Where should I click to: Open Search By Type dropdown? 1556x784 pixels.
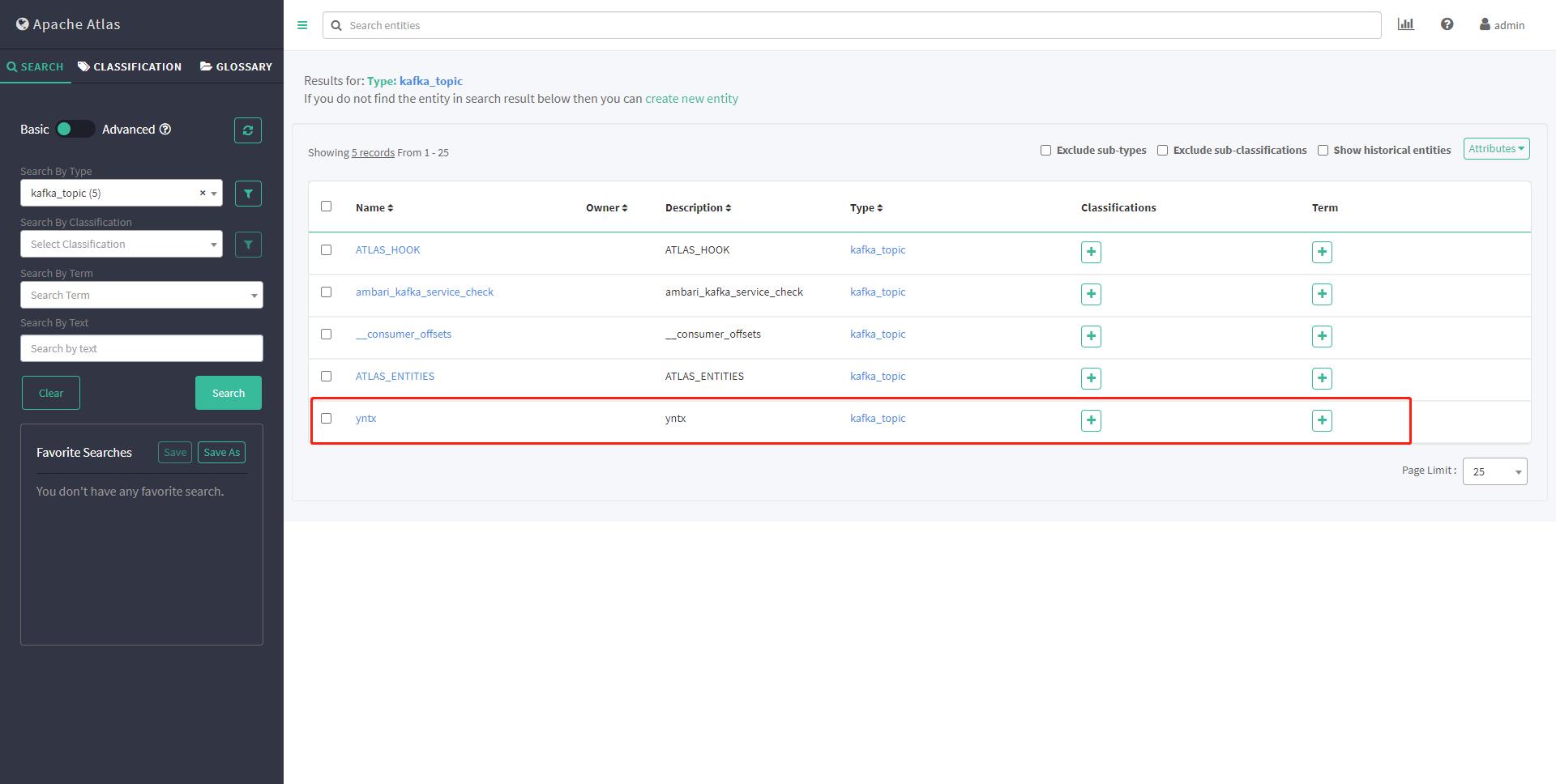(122, 193)
